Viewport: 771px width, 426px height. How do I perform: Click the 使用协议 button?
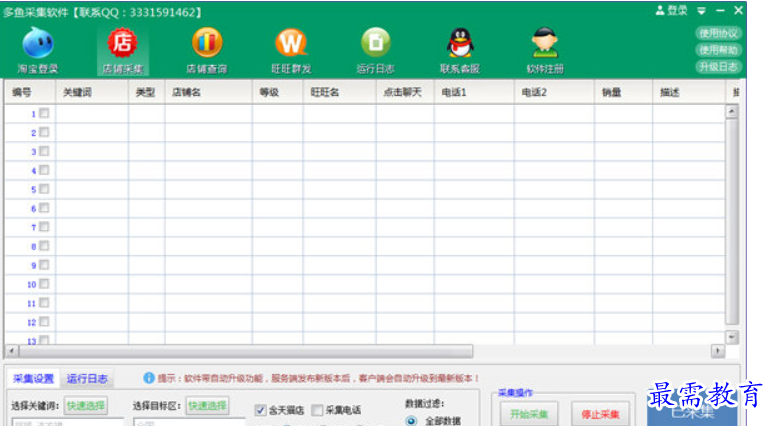tap(718, 33)
